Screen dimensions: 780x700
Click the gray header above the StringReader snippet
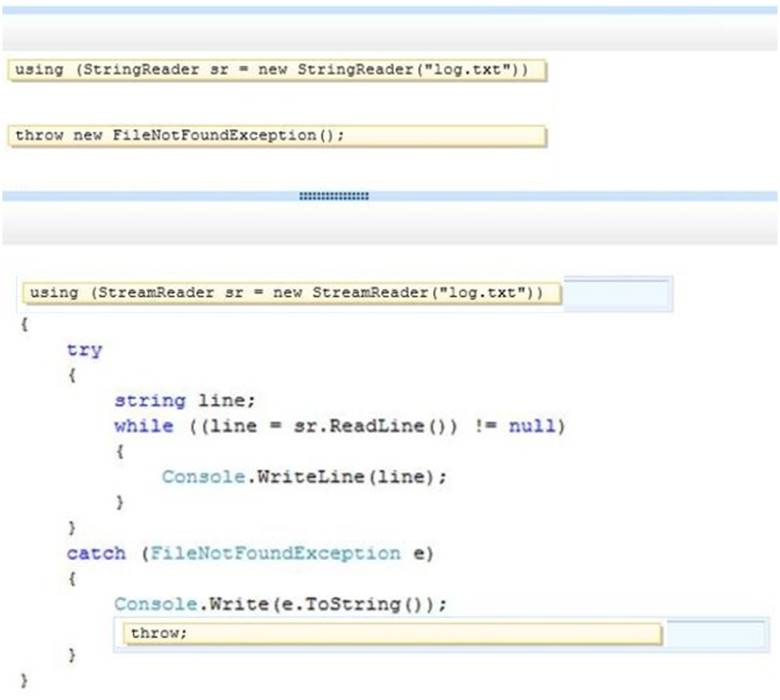pyautogui.click(x=390, y=33)
